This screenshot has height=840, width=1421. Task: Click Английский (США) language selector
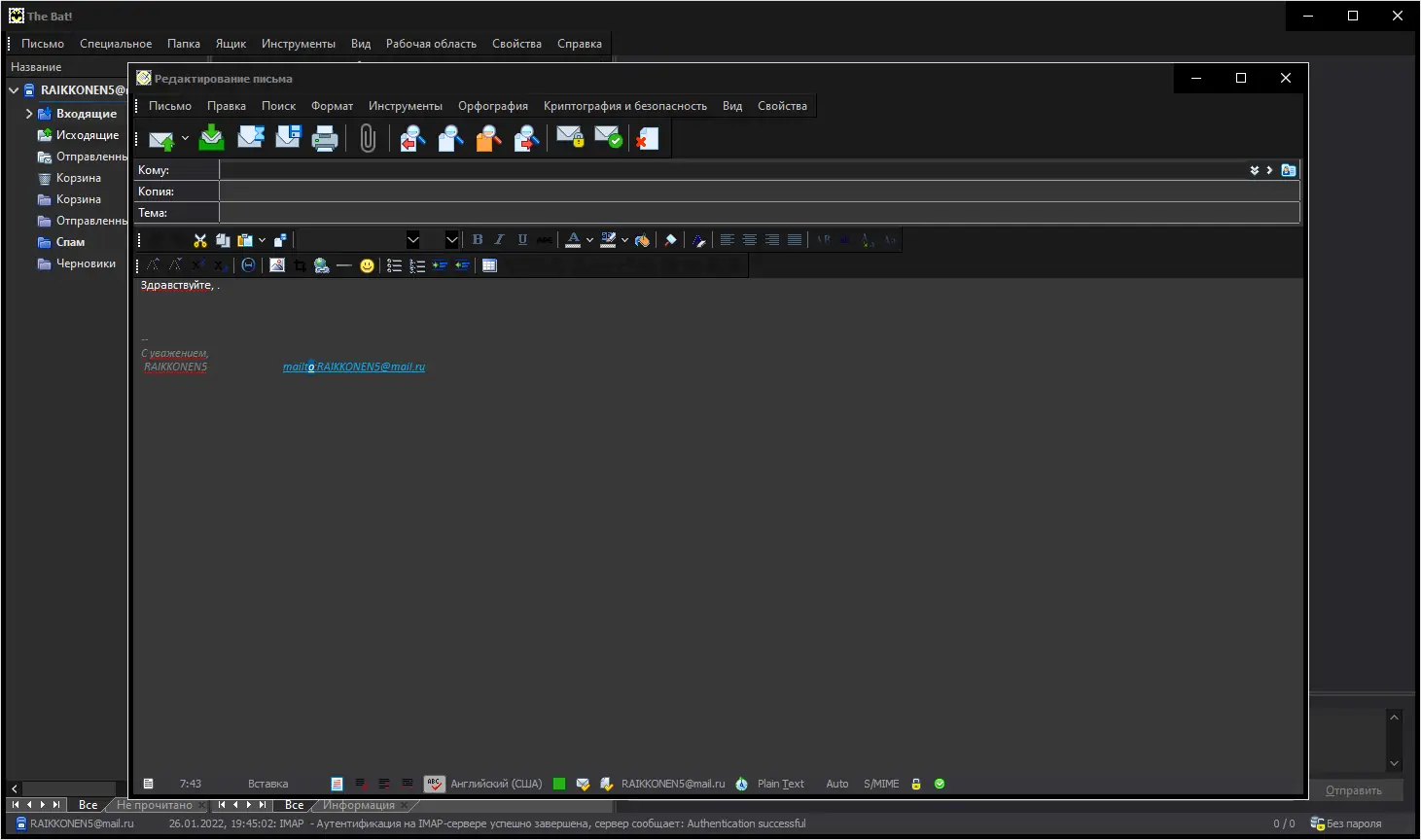(496, 784)
